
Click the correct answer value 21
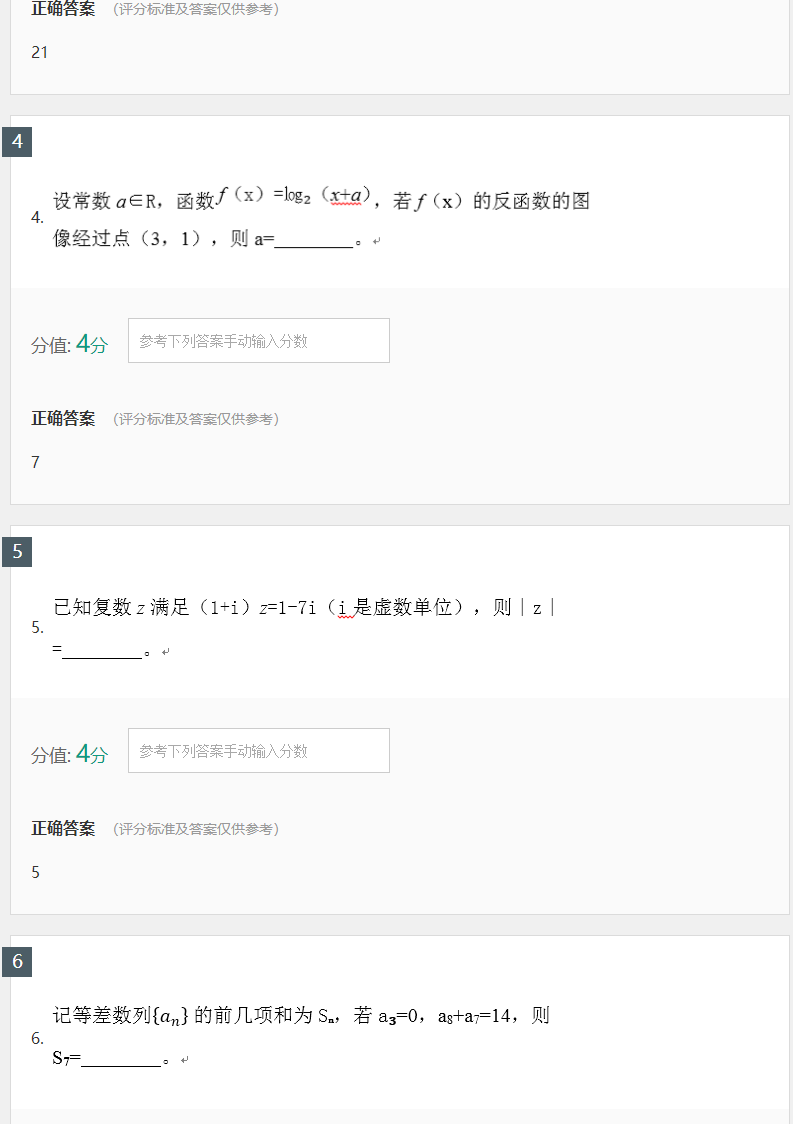(39, 52)
